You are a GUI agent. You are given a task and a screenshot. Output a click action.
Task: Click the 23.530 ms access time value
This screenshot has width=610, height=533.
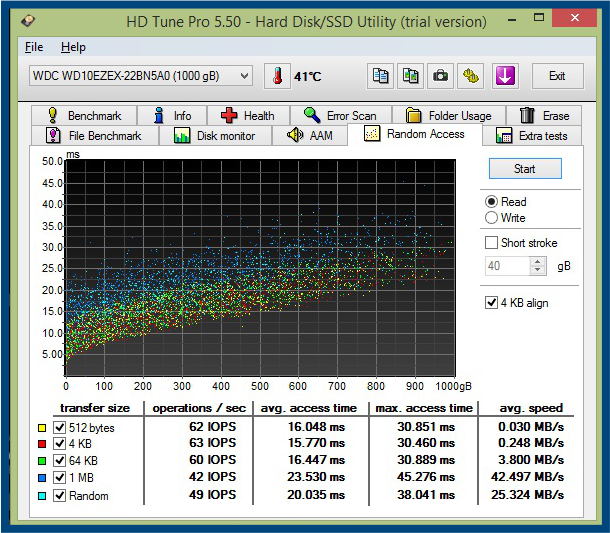[x=316, y=477]
